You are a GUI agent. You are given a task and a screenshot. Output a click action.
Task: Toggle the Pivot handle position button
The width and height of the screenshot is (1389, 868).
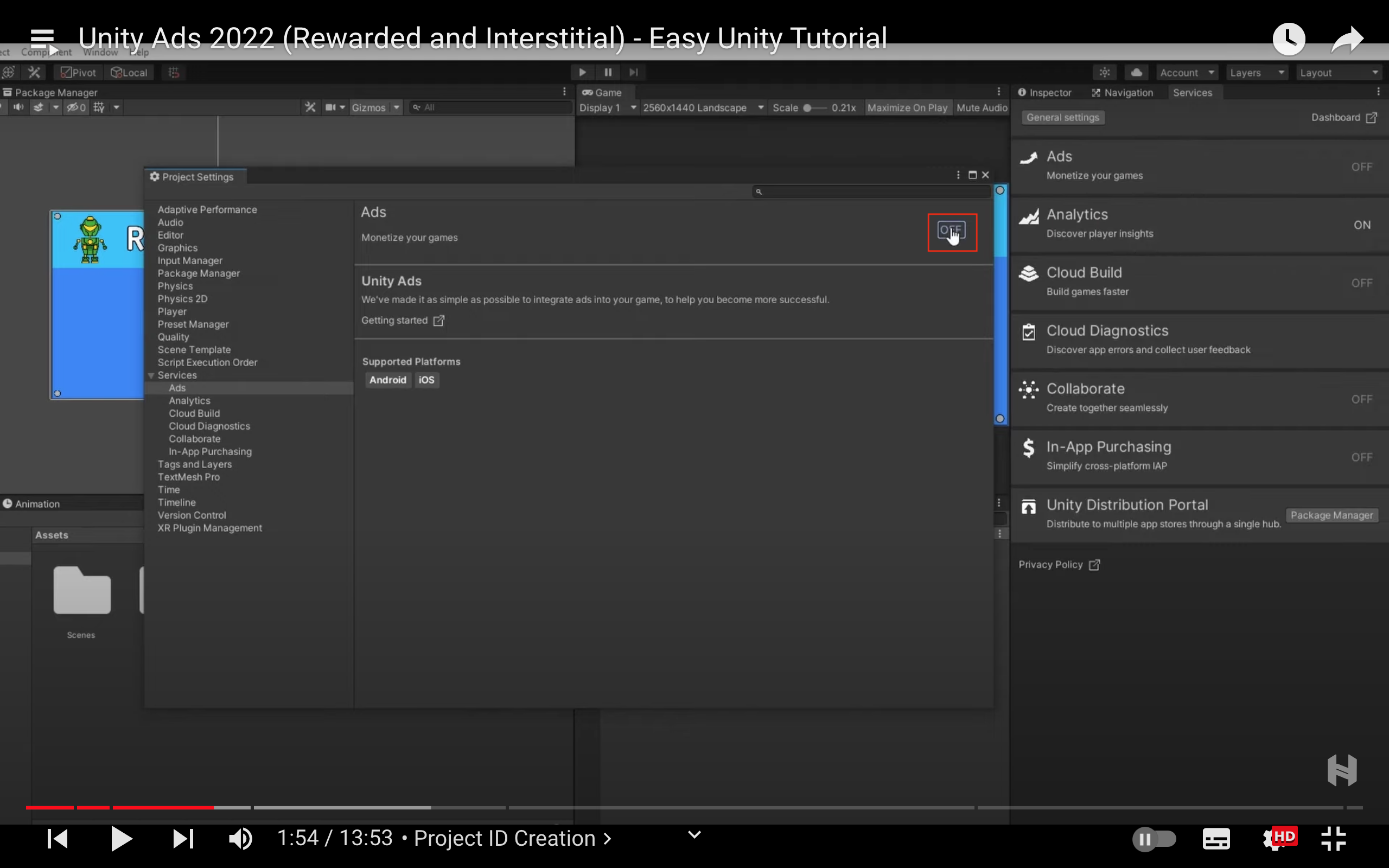click(x=79, y=72)
